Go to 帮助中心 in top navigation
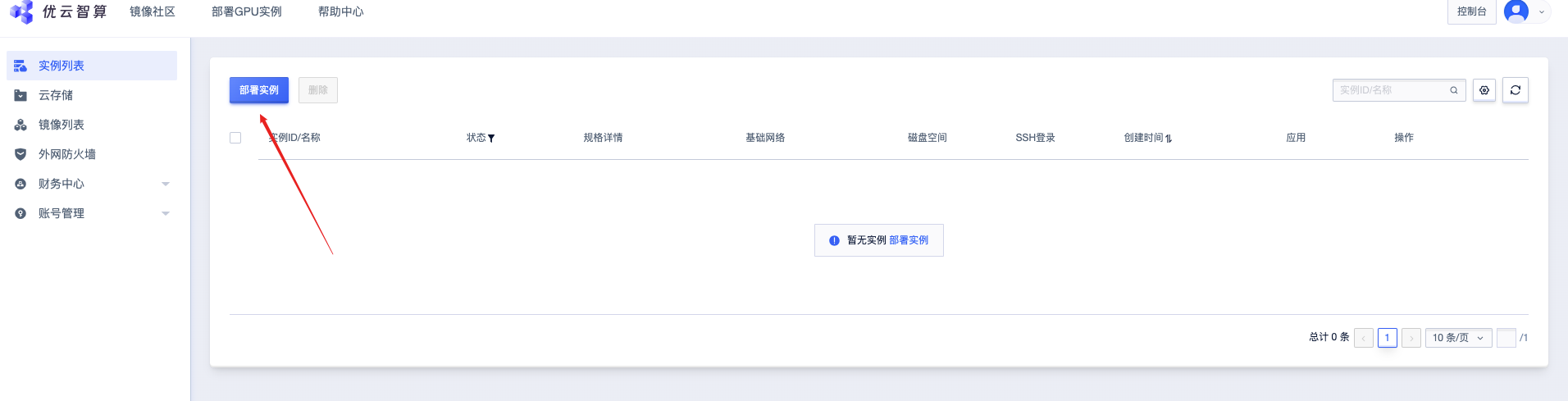Image resolution: width=1568 pixels, height=401 pixels. coord(340,11)
